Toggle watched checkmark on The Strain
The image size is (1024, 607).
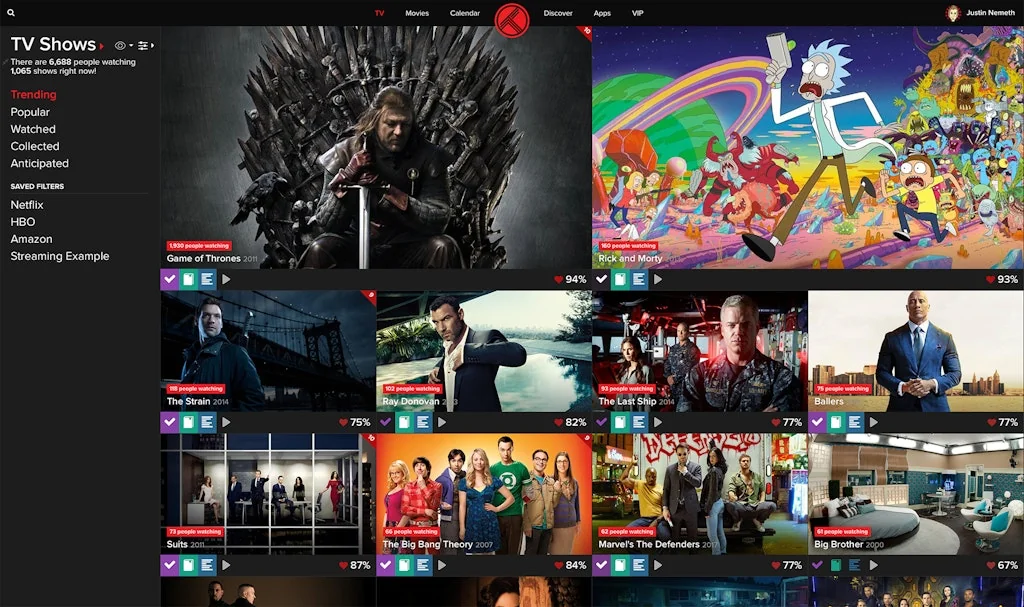click(x=170, y=422)
